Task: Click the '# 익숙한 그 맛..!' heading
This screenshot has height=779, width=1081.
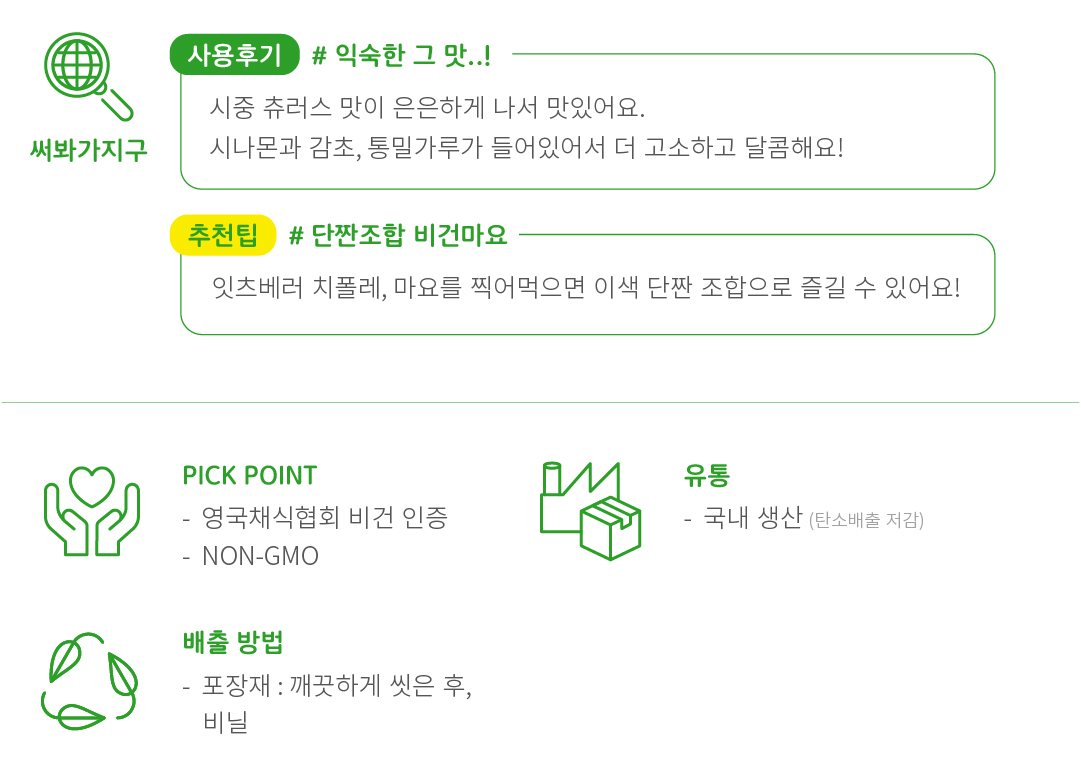Action: (401, 55)
